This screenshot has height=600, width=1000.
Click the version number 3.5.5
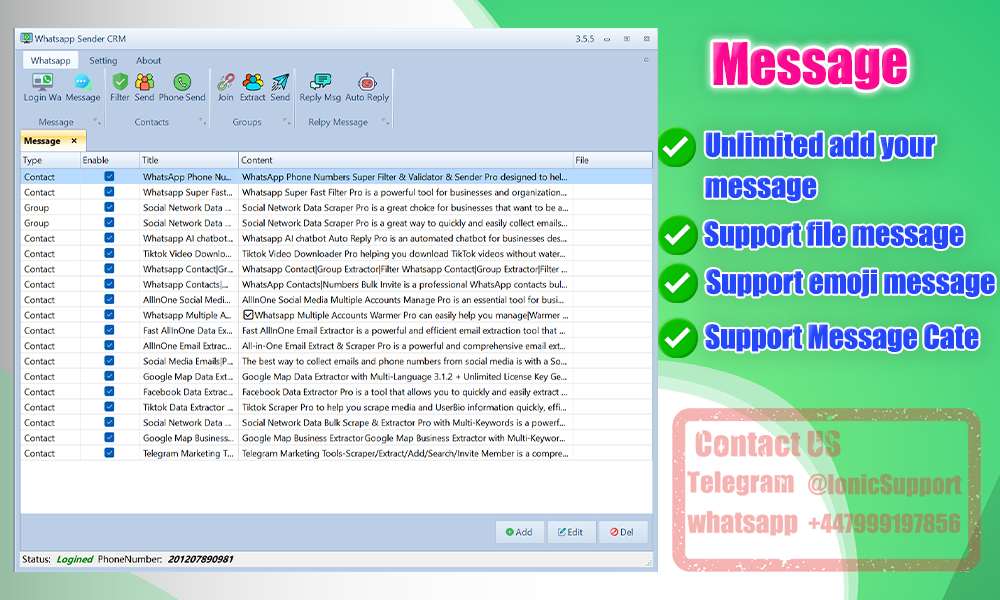click(x=584, y=39)
